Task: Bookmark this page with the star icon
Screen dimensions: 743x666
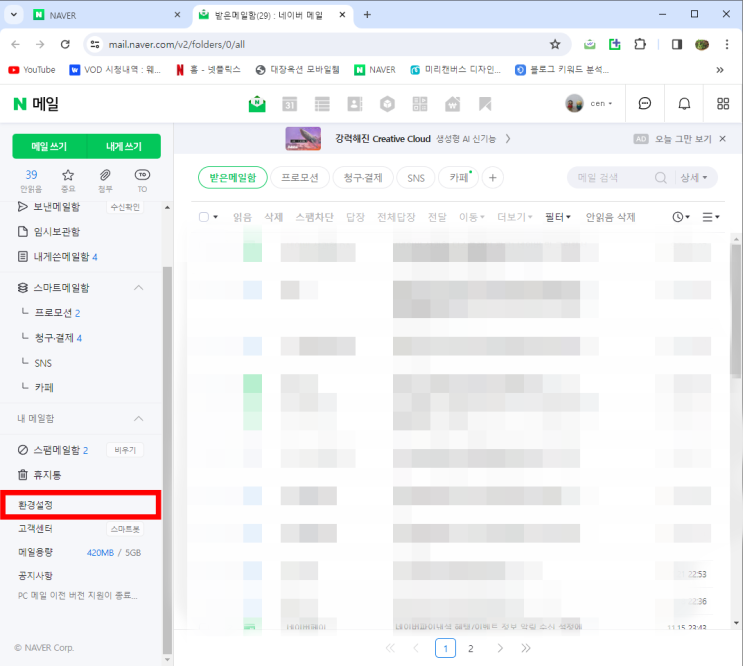Action: point(555,45)
